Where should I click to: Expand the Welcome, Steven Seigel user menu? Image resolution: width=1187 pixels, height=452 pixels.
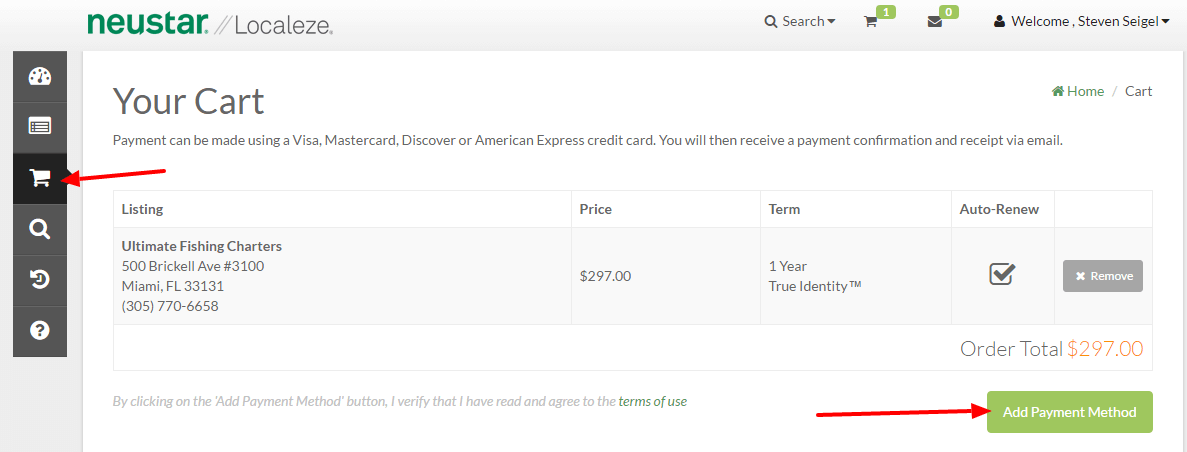click(x=1081, y=21)
